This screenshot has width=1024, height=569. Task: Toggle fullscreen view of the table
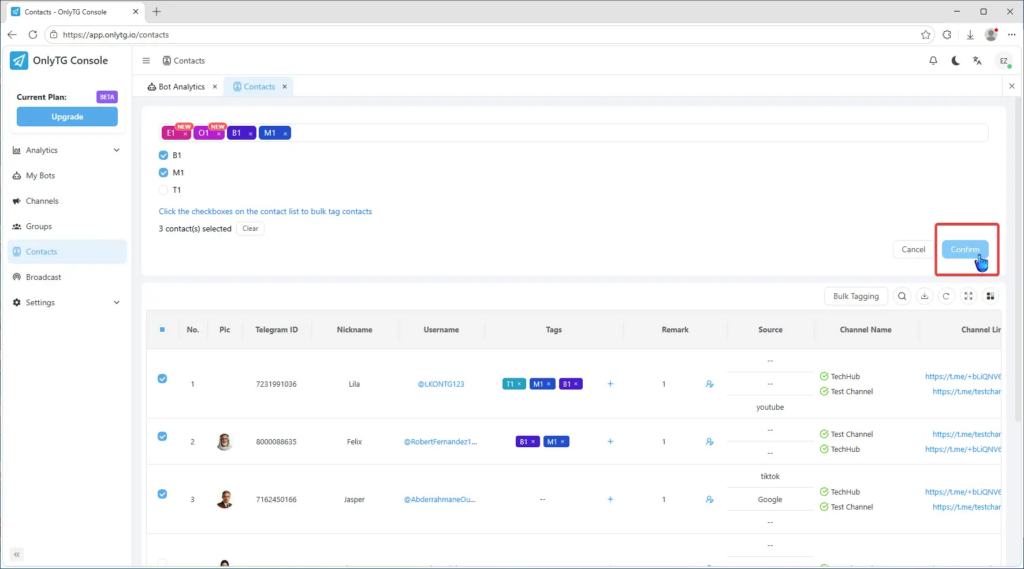[x=968, y=296]
